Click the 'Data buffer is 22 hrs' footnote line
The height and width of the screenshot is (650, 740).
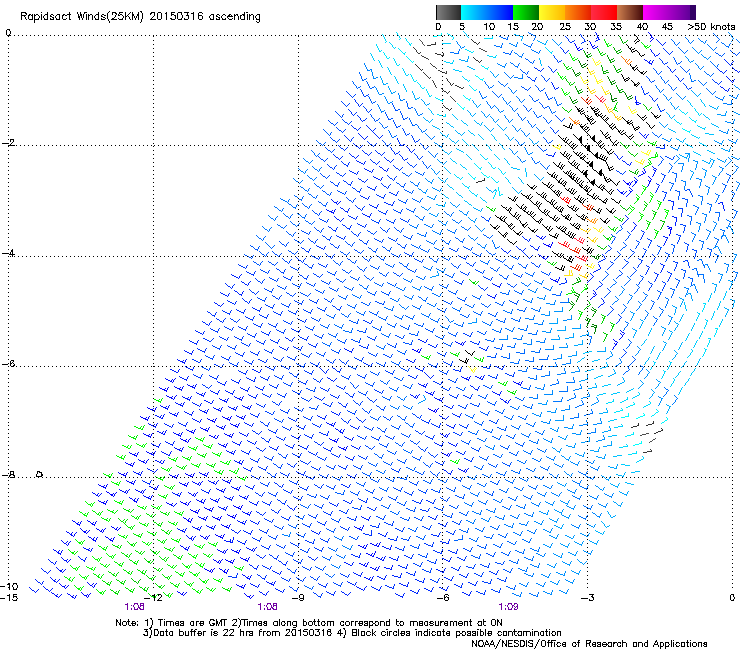point(352,633)
